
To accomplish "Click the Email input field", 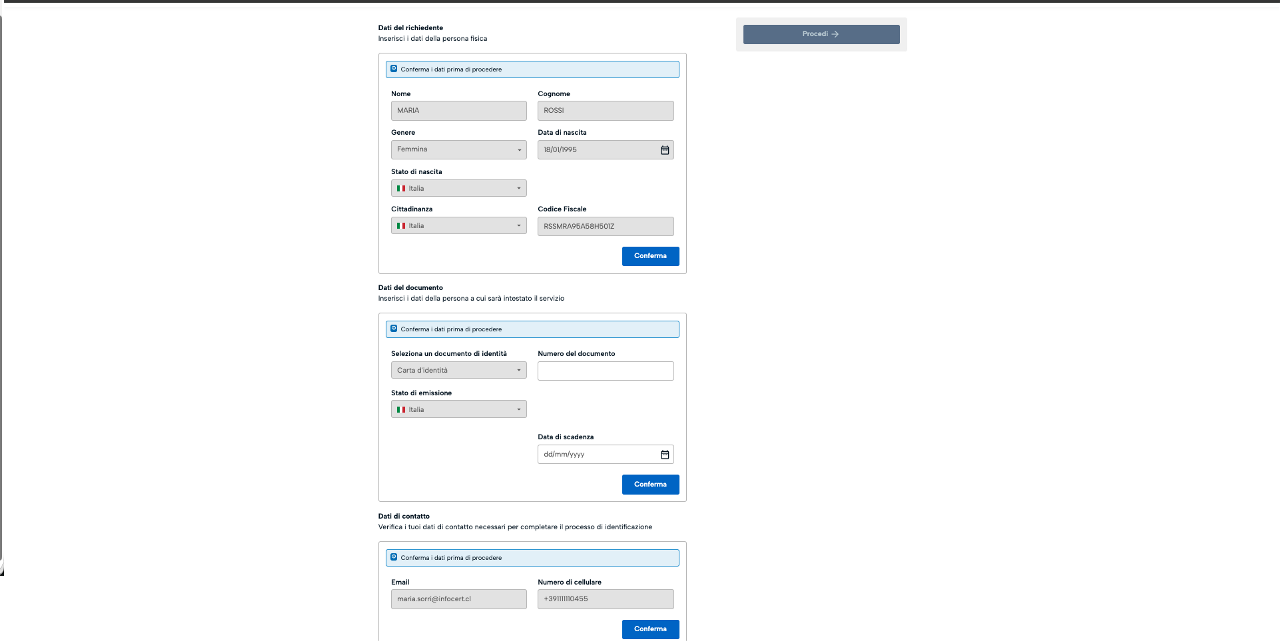I will coord(458,599).
